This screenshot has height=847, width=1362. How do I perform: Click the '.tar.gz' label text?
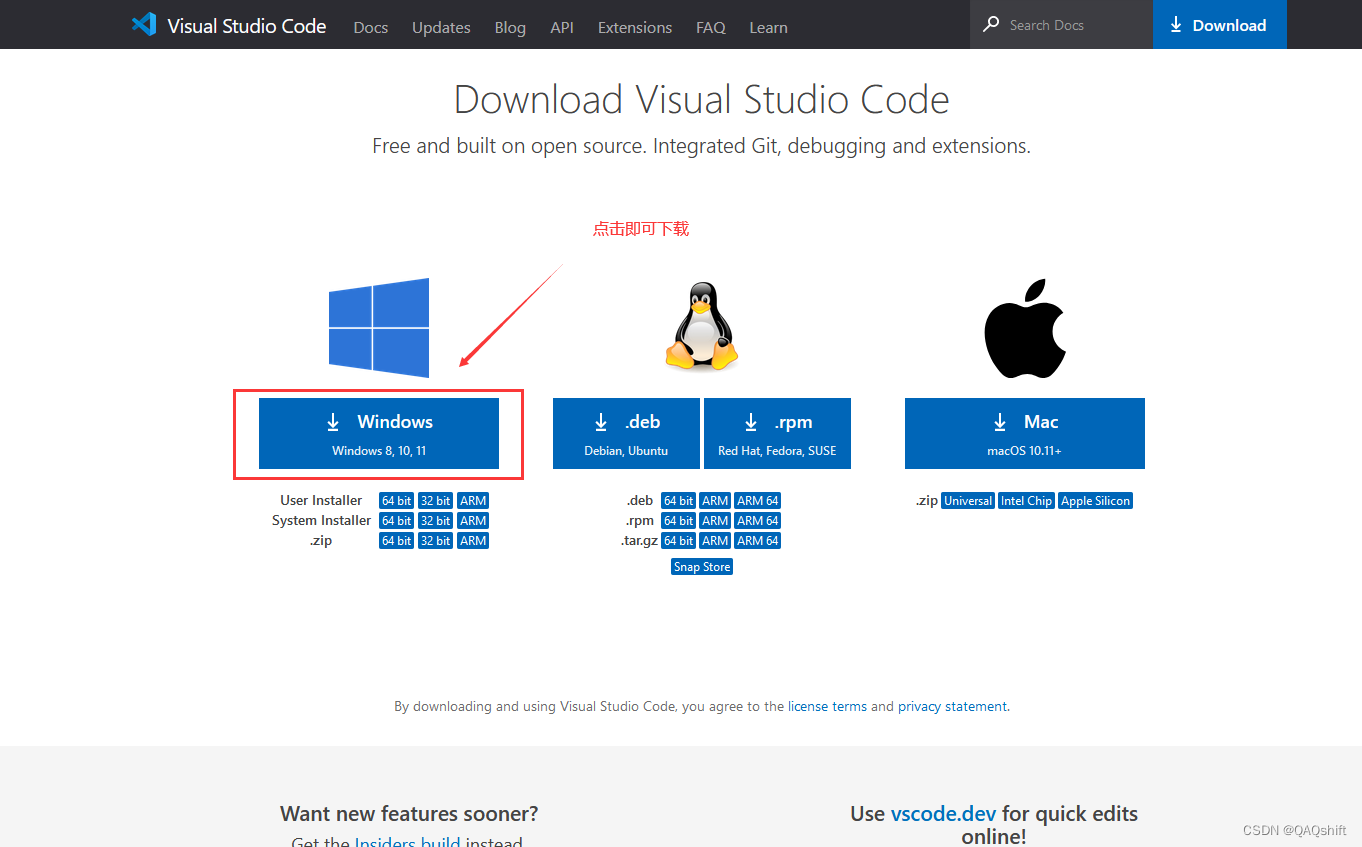click(639, 541)
